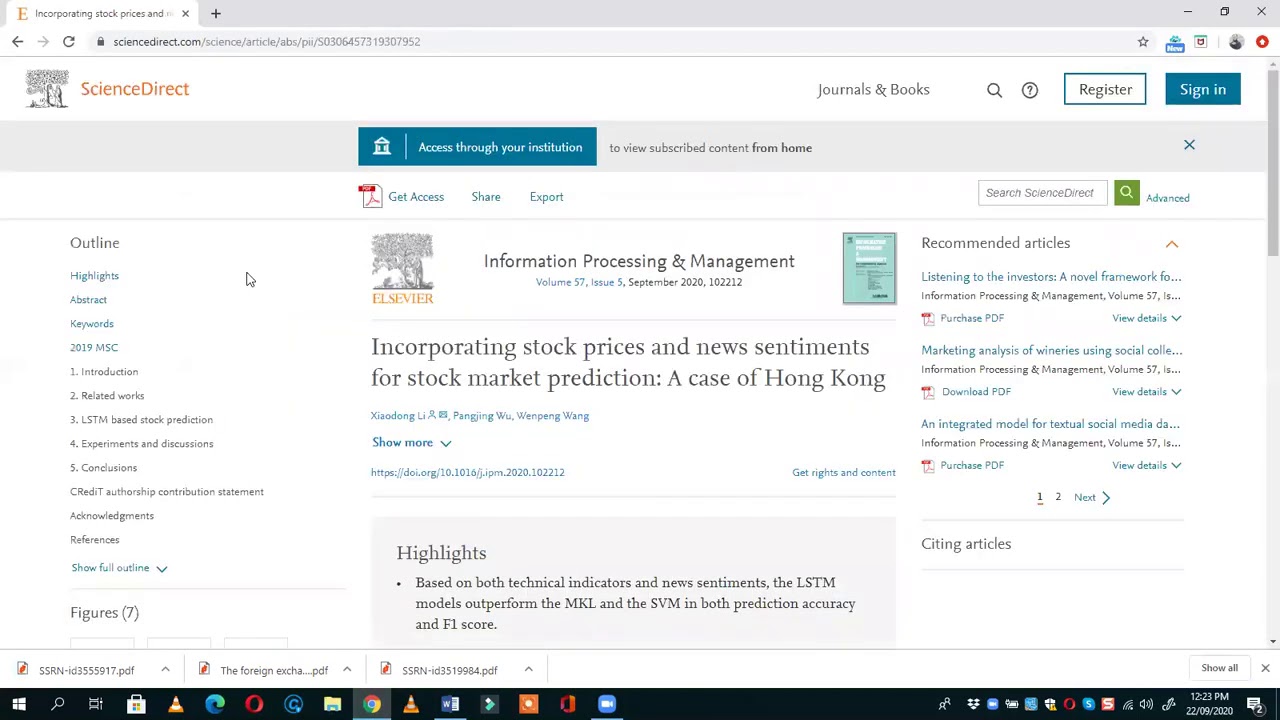Click the green ScienceDirect search button
Viewport: 1280px width, 720px height.
pyautogui.click(x=1126, y=193)
